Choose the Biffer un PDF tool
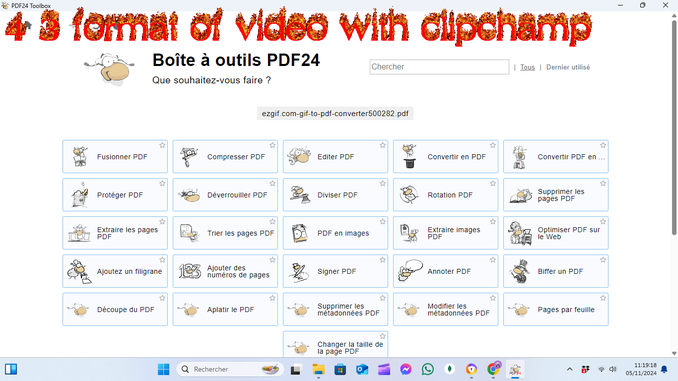This screenshot has width=678, height=381. (556, 271)
